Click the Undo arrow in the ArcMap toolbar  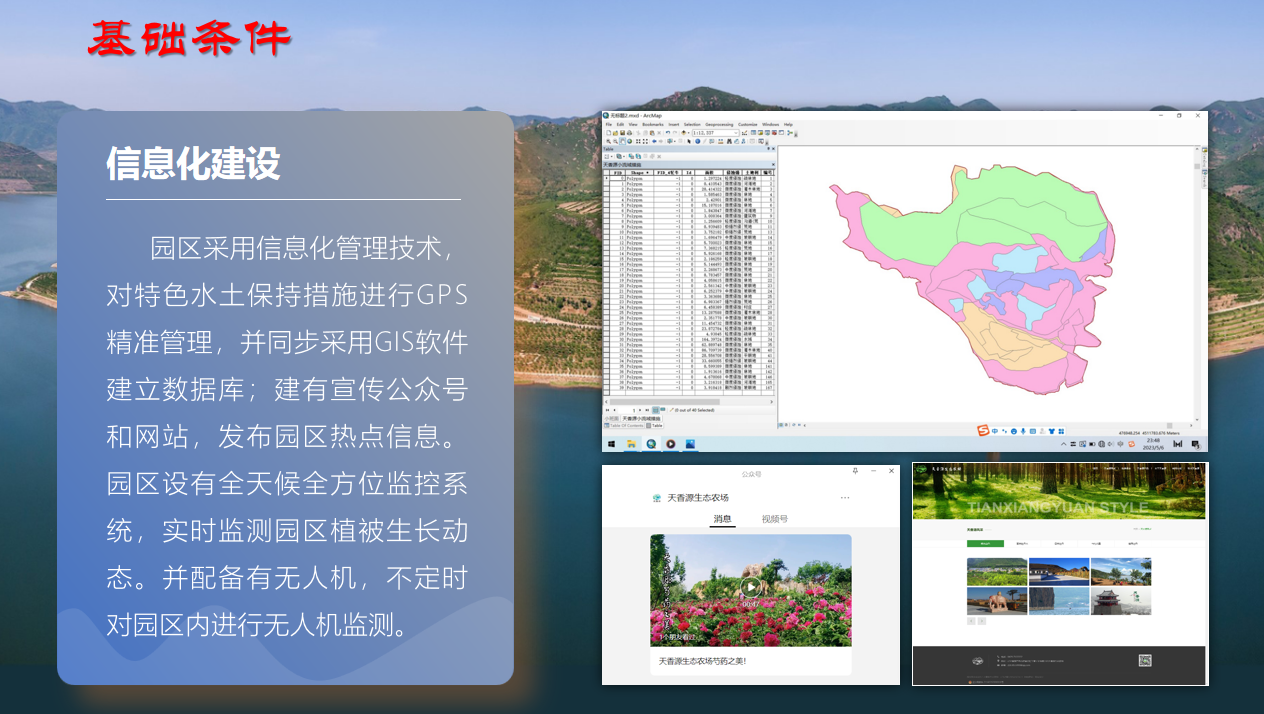668,133
